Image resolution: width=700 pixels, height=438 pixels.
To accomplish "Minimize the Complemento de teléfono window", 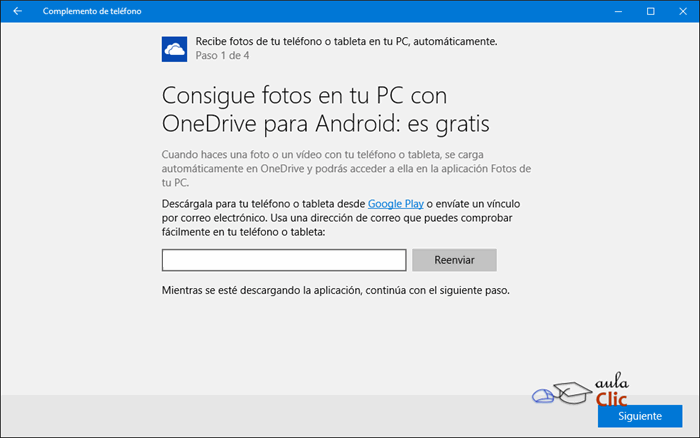I will coord(621,11).
